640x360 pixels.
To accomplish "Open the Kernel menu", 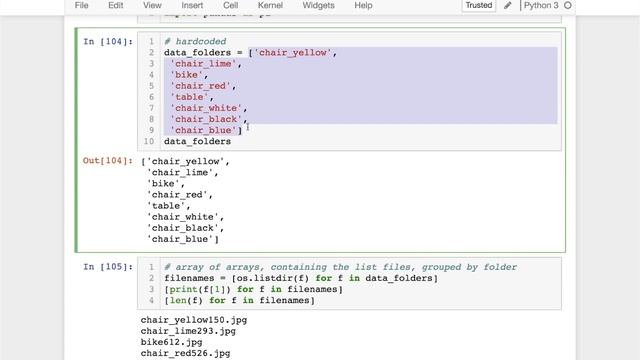I will pyautogui.click(x=270, y=5).
